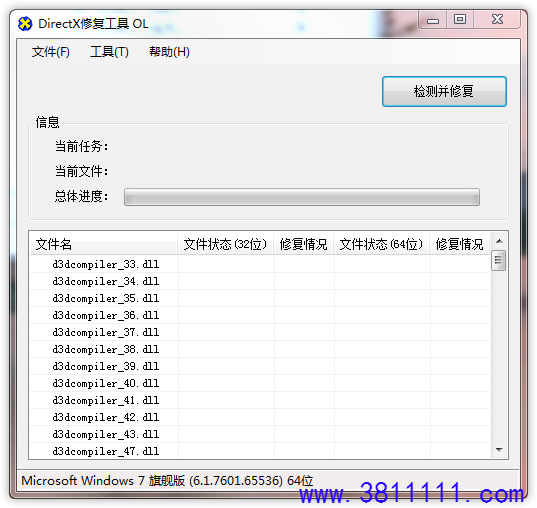Select d3dcompiler_43.dll row
The image size is (537, 508).
[x=260, y=434]
